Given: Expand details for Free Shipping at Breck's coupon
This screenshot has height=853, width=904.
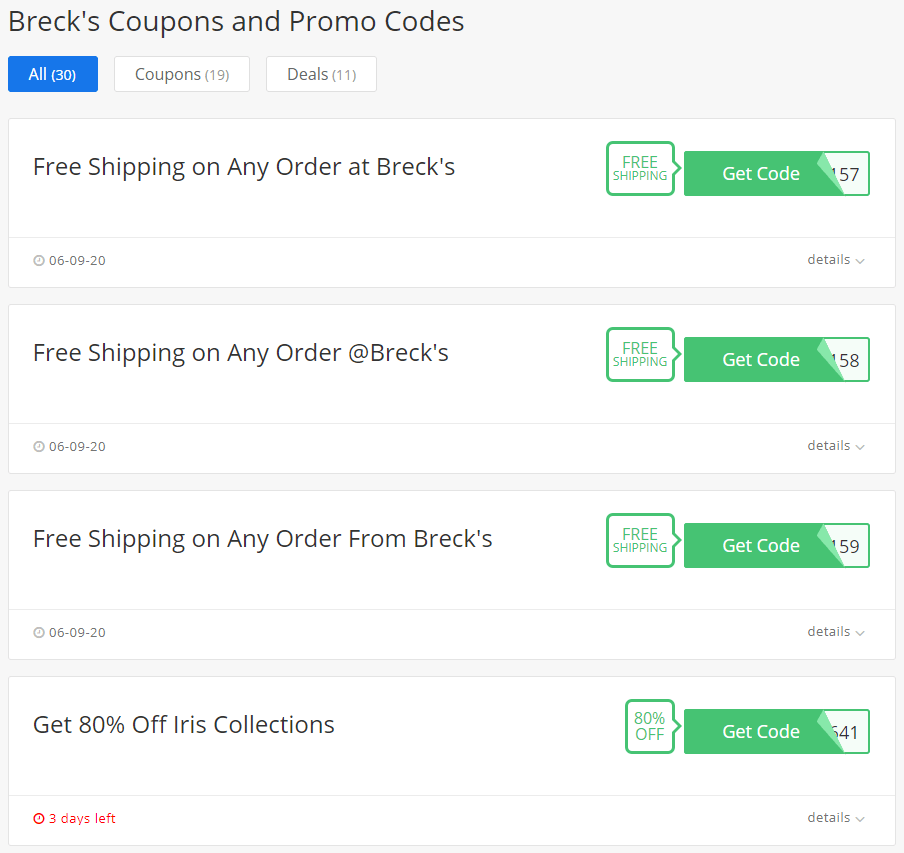Looking at the screenshot, I should tap(835, 260).
